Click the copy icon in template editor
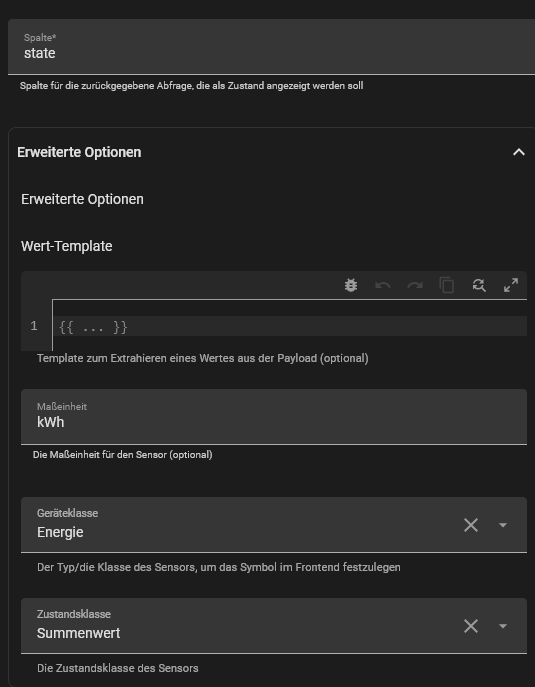This screenshot has width=535, height=687. (447, 286)
